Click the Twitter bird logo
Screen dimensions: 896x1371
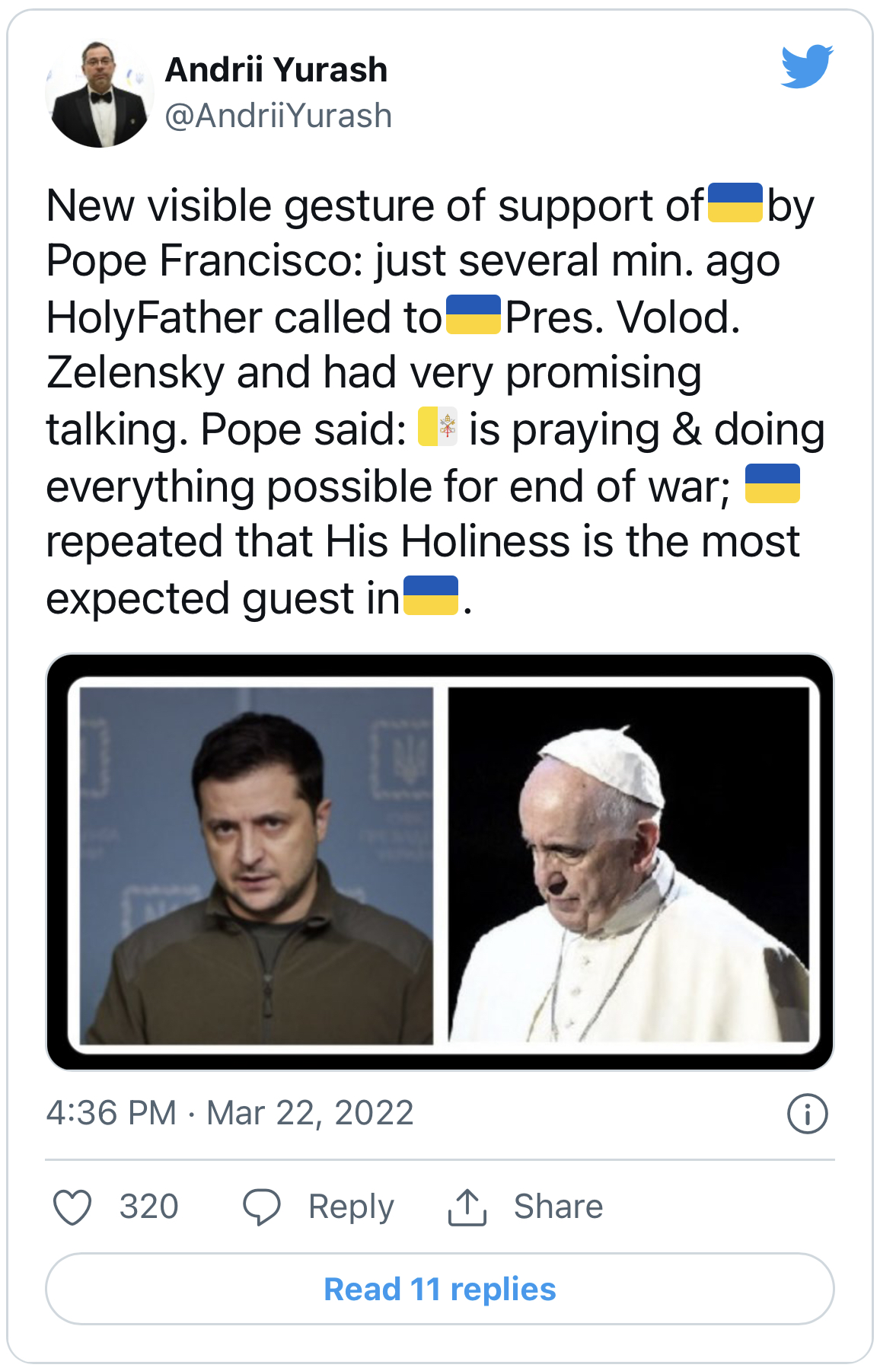(806, 66)
